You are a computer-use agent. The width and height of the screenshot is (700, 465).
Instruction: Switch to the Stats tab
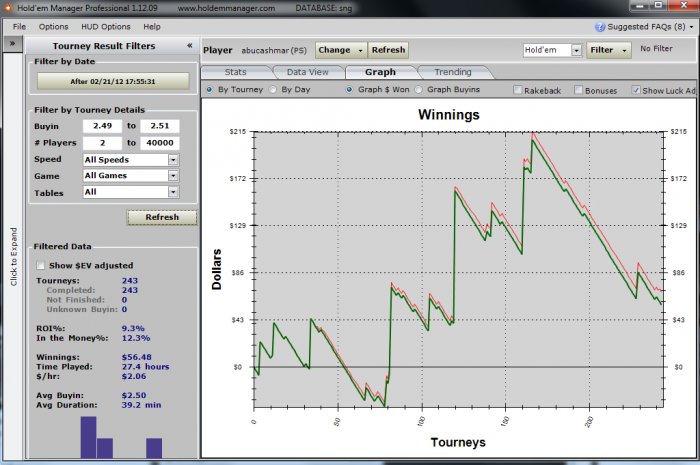pyautogui.click(x=236, y=72)
